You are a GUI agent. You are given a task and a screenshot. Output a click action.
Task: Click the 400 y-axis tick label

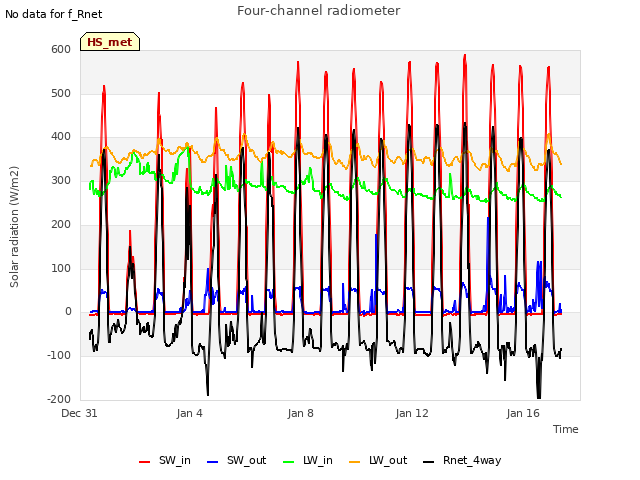[x=61, y=137]
